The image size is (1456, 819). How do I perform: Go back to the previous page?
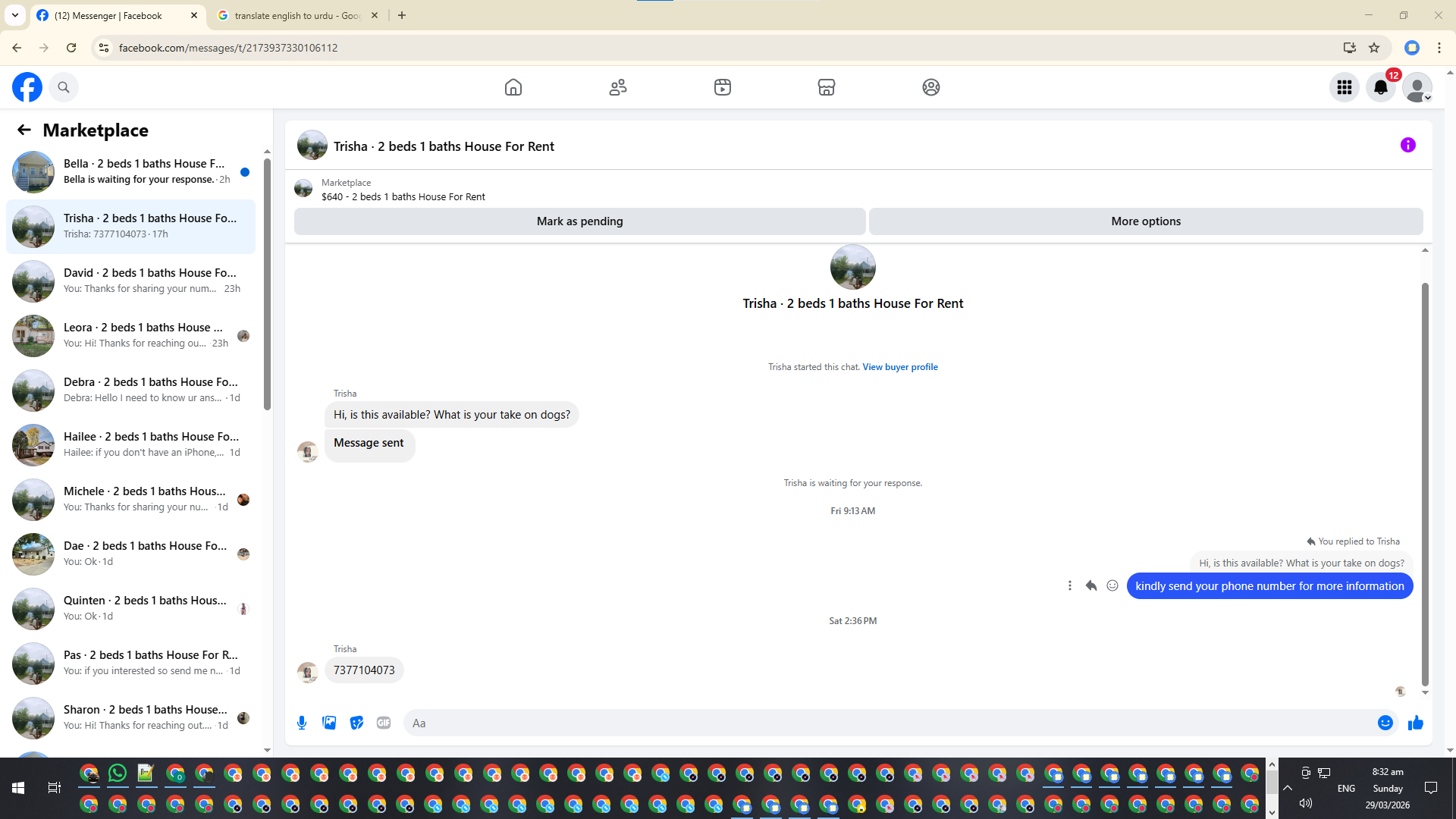click(x=17, y=48)
